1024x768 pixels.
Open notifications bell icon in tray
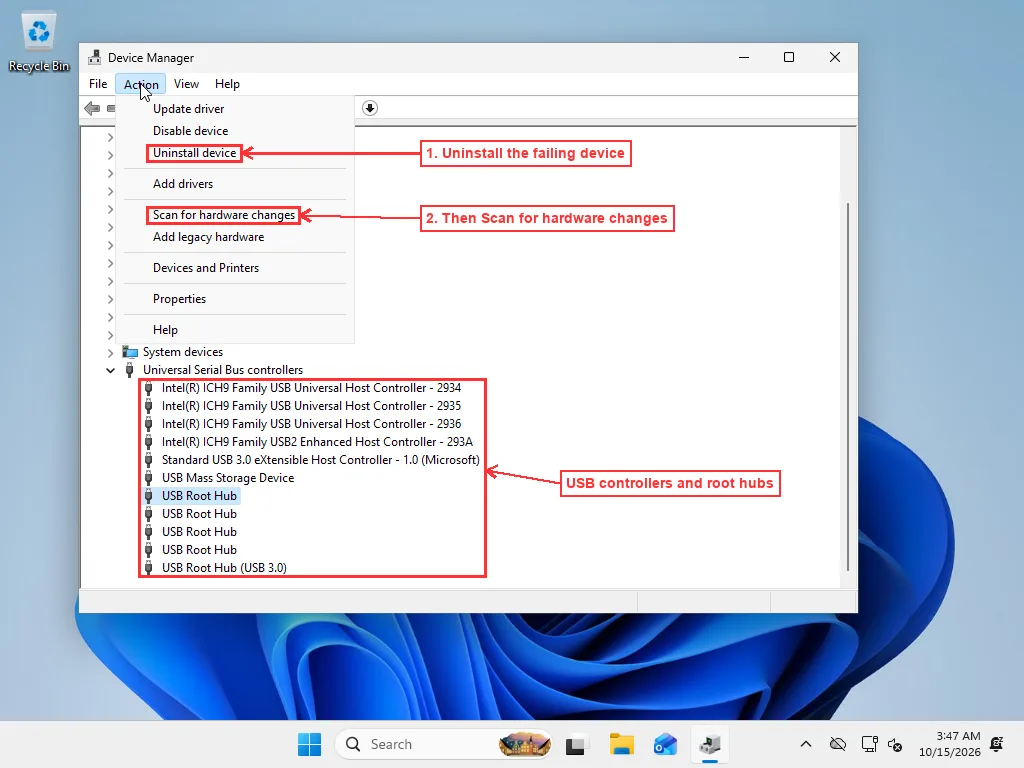(997, 744)
